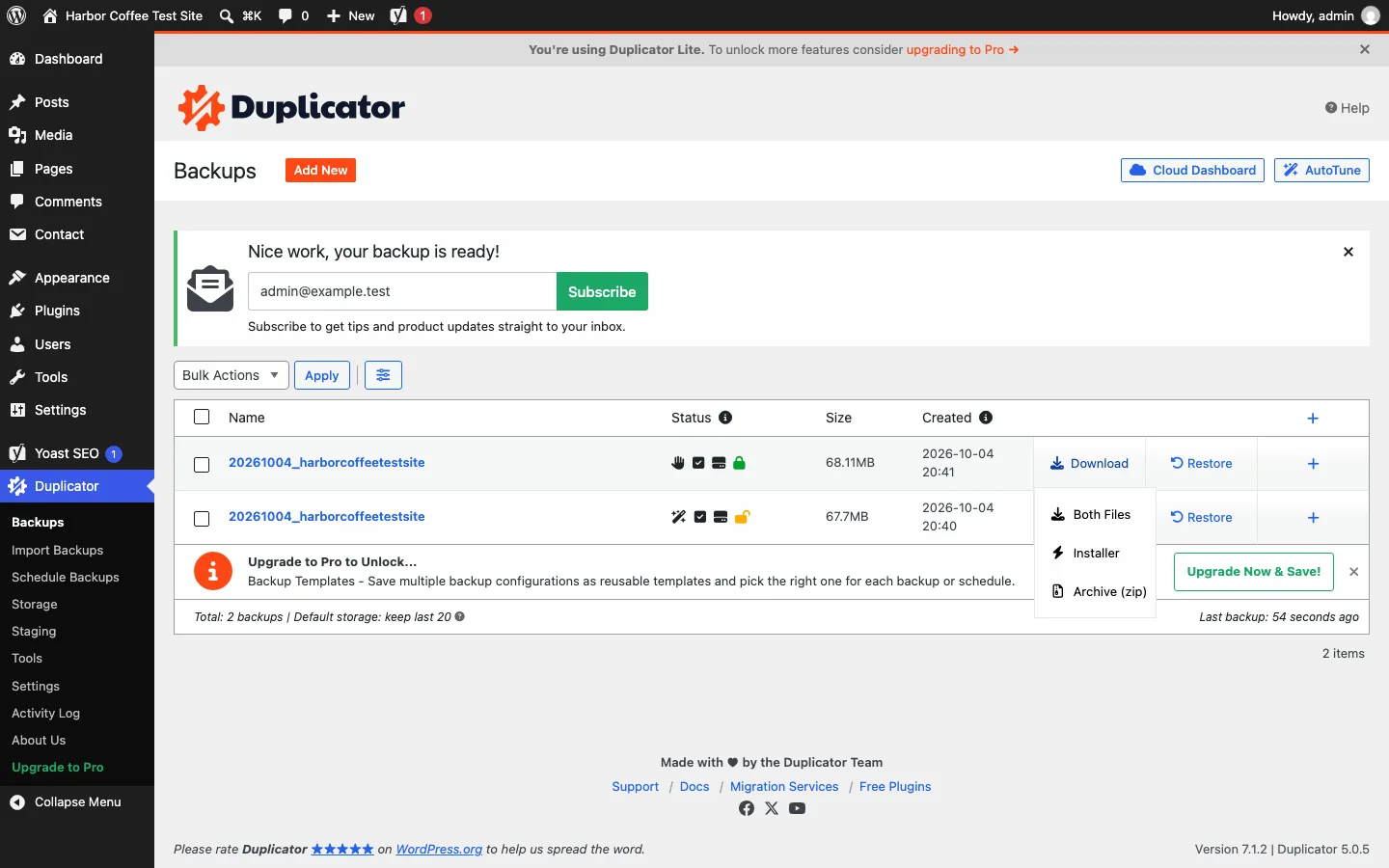Check the second backup row created 20:40
Image resolution: width=1389 pixels, height=868 pixels.
[202, 519]
